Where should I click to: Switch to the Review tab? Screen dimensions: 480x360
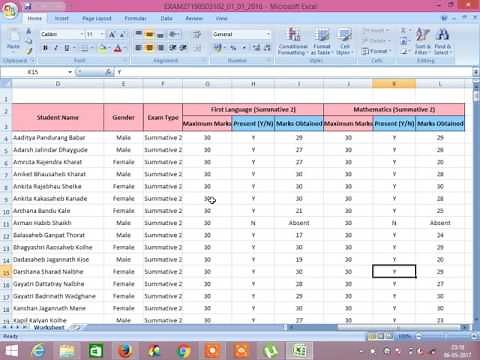click(194, 18)
